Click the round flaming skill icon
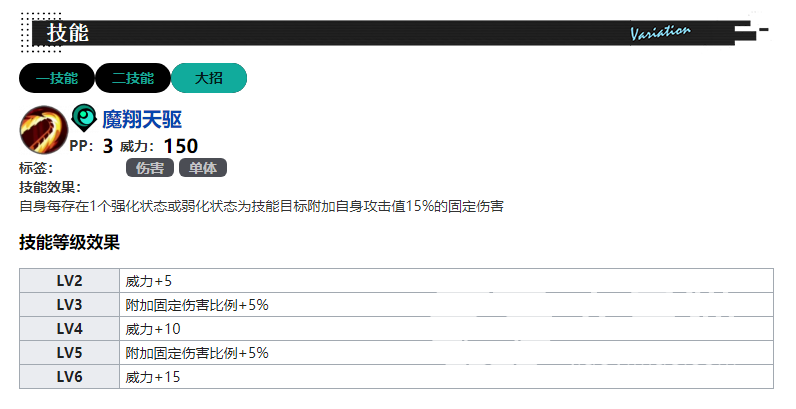This screenshot has width=796, height=409. (43, 129)
